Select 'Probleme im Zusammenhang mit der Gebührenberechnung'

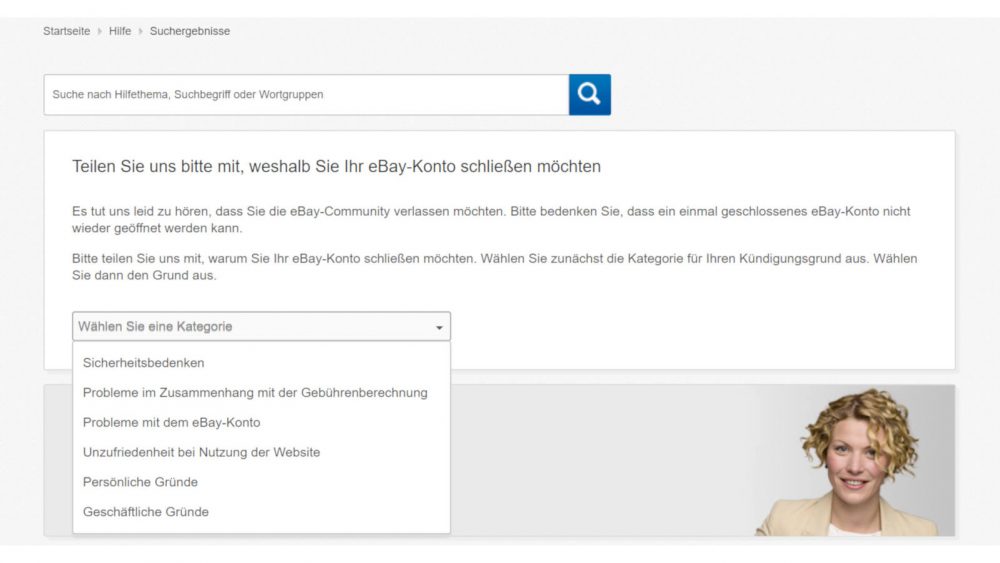click(261, 393)
